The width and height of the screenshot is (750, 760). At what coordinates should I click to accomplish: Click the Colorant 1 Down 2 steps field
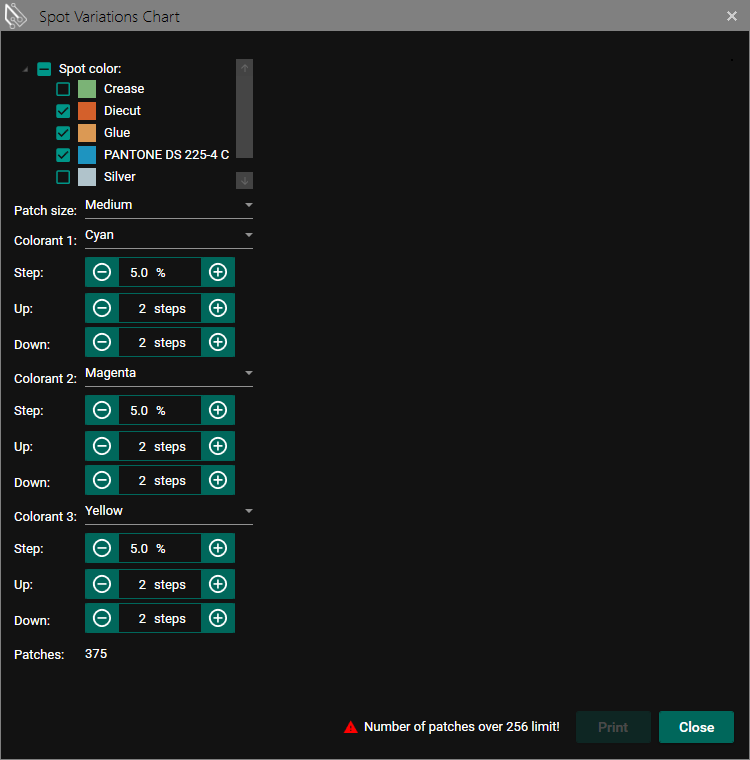click(x=160, y=342)
